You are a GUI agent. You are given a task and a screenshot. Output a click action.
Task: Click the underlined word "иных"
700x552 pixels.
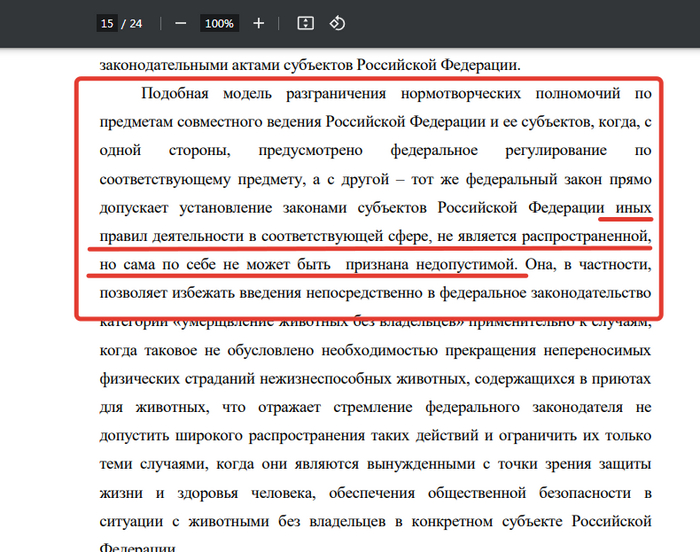click(x=629, y=207)
